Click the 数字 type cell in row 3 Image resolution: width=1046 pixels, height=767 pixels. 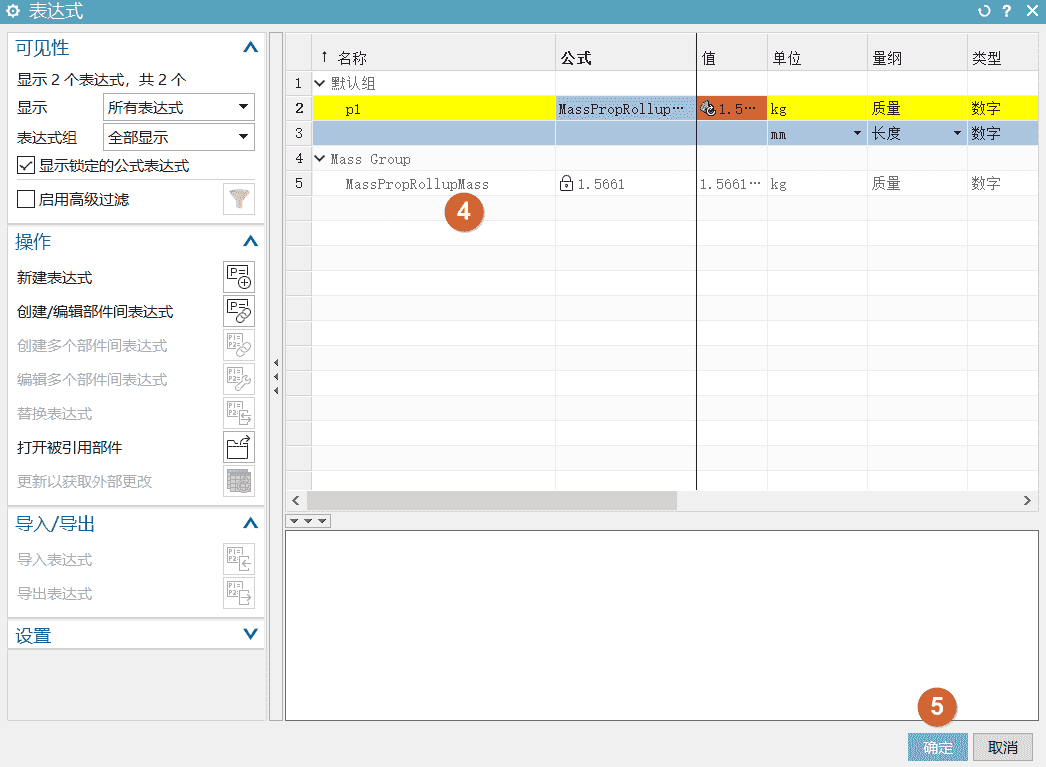[1003, 133]
